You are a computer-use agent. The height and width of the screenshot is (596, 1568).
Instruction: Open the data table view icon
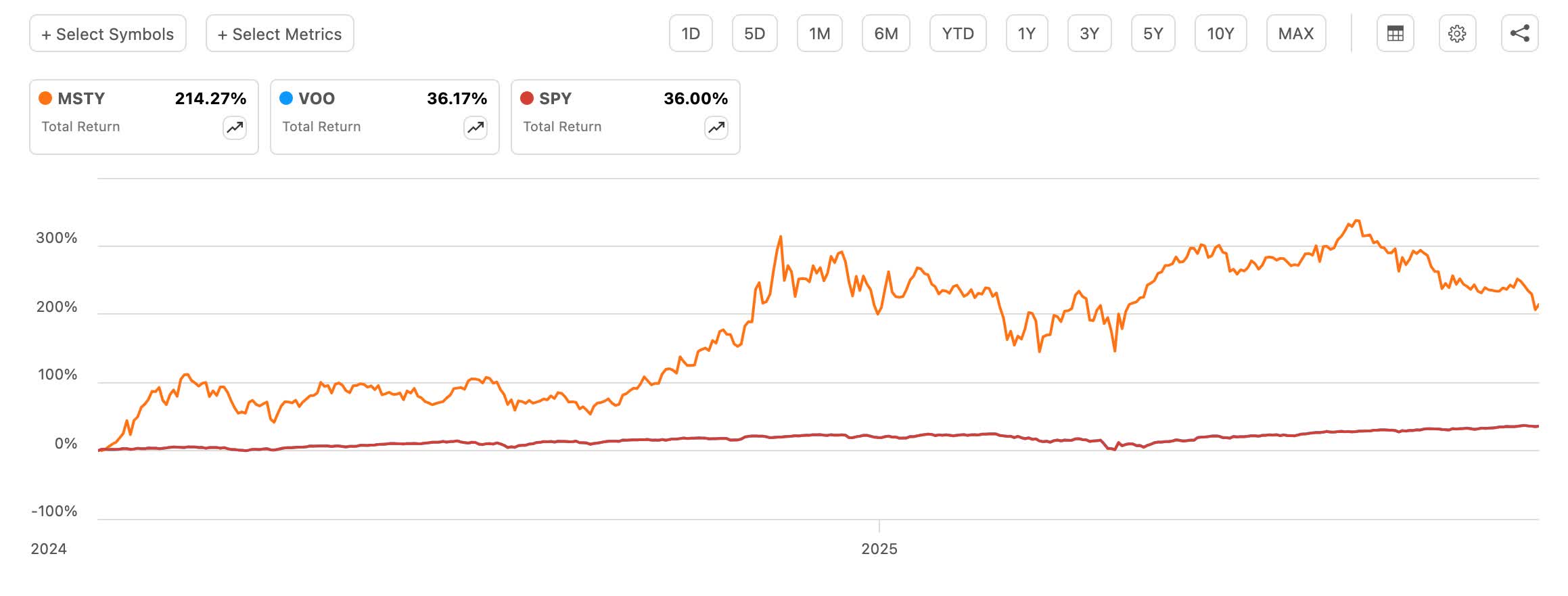click(1395, 32)
